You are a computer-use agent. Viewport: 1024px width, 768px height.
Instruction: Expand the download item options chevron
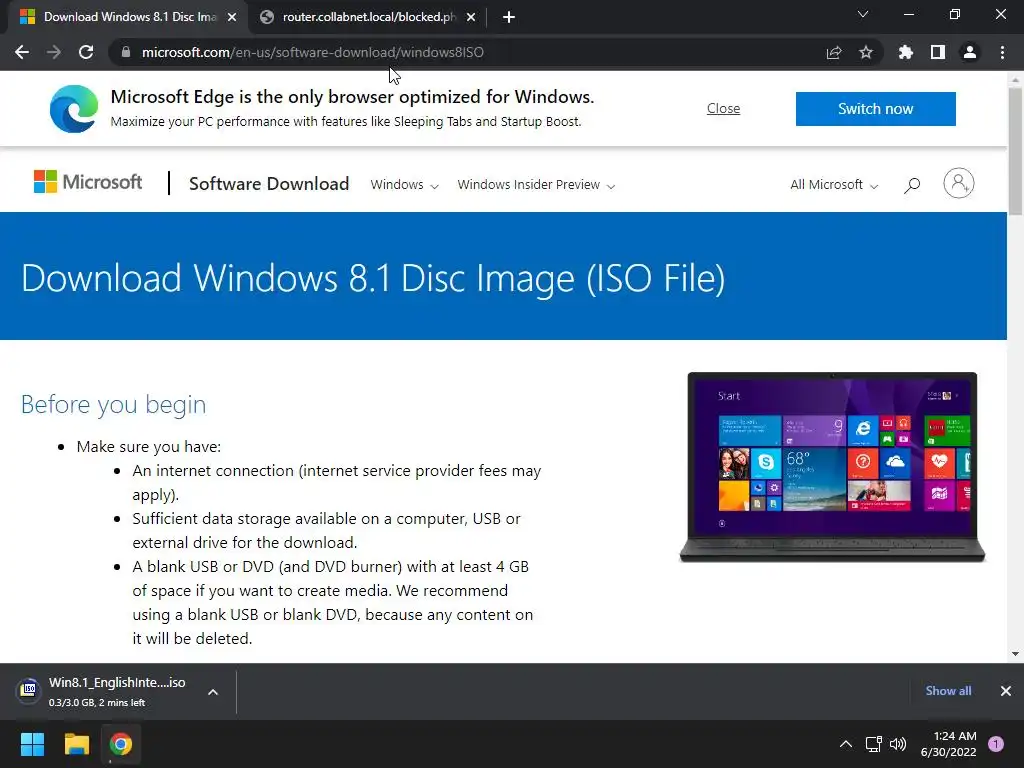click(x=213, y=692)
